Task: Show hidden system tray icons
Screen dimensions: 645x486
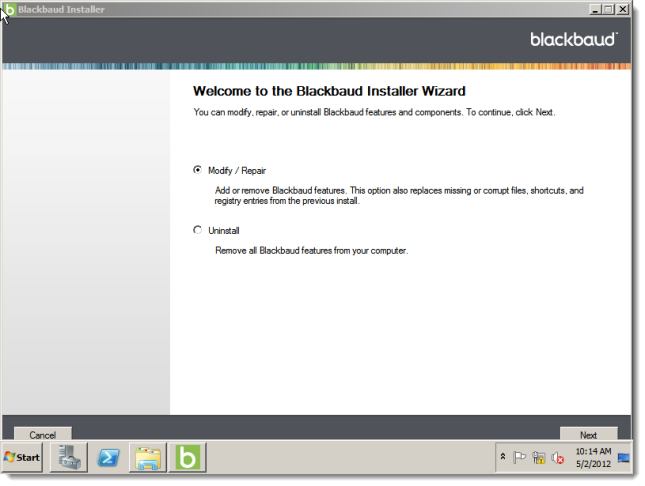Action: pyautogui.click(x=503, y=456)
